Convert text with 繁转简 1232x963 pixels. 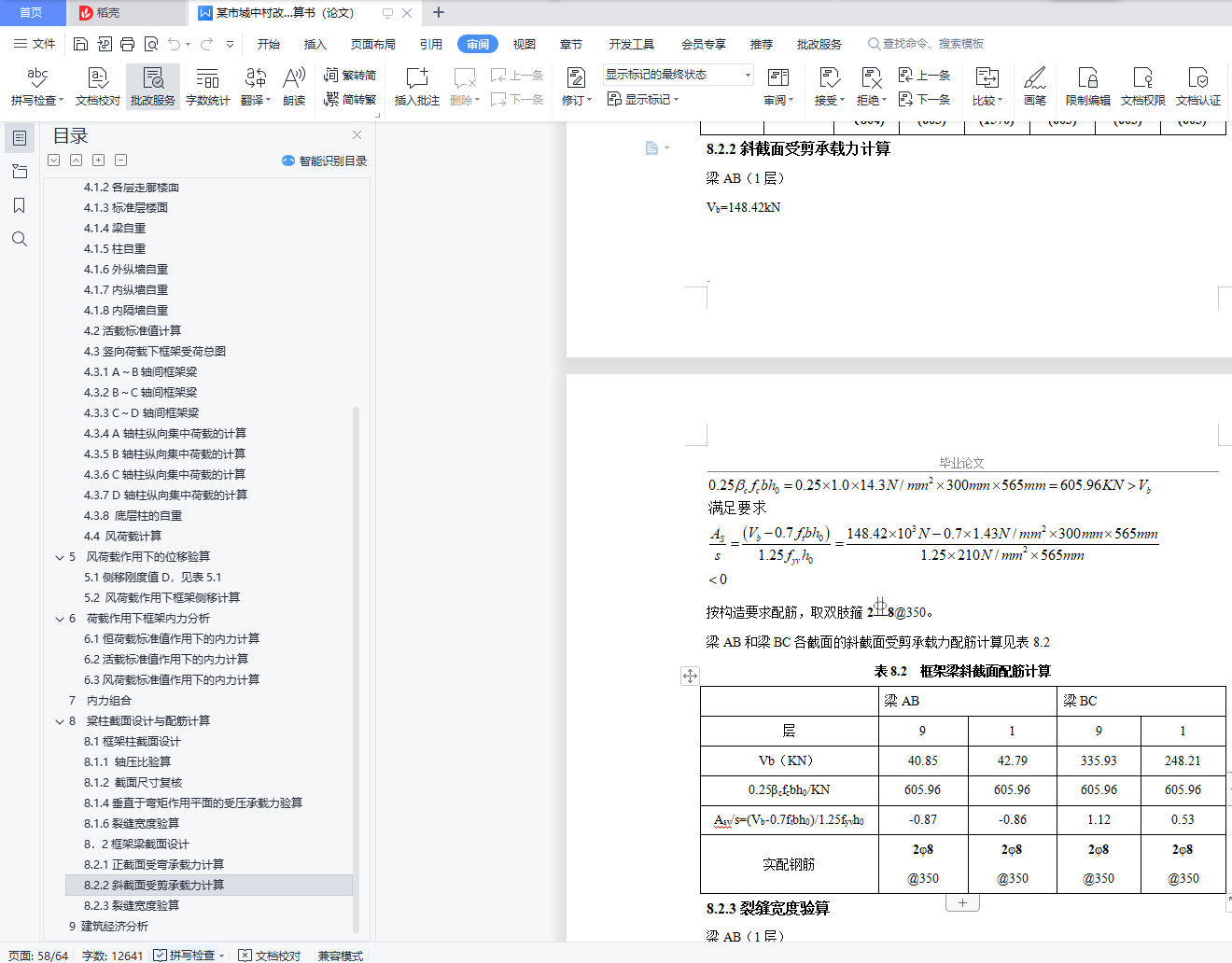click(x=350, y=75)
